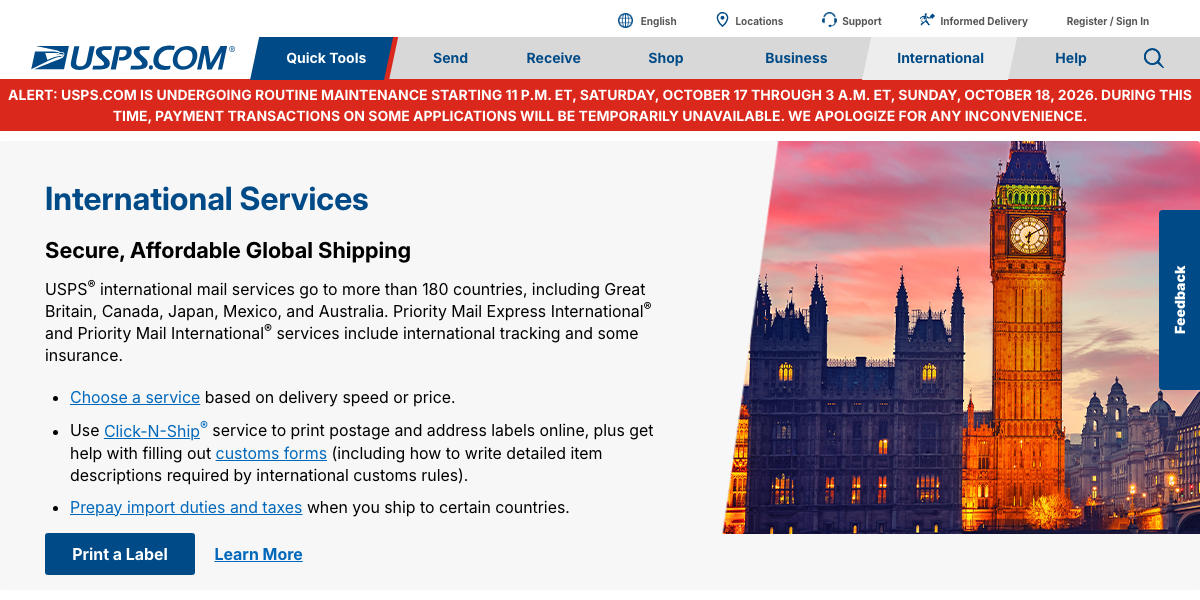The image size is (1200, 600).
Task: Open the Support link text
Action: 862,21
